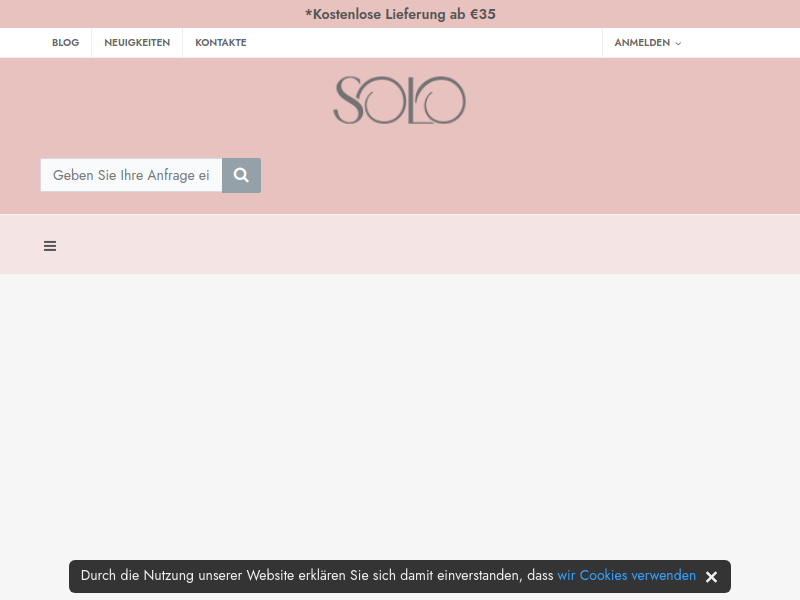This screenshot has height=600, width=800.
Task: Click the SOLO logo
Action: [x=399, y=100]
